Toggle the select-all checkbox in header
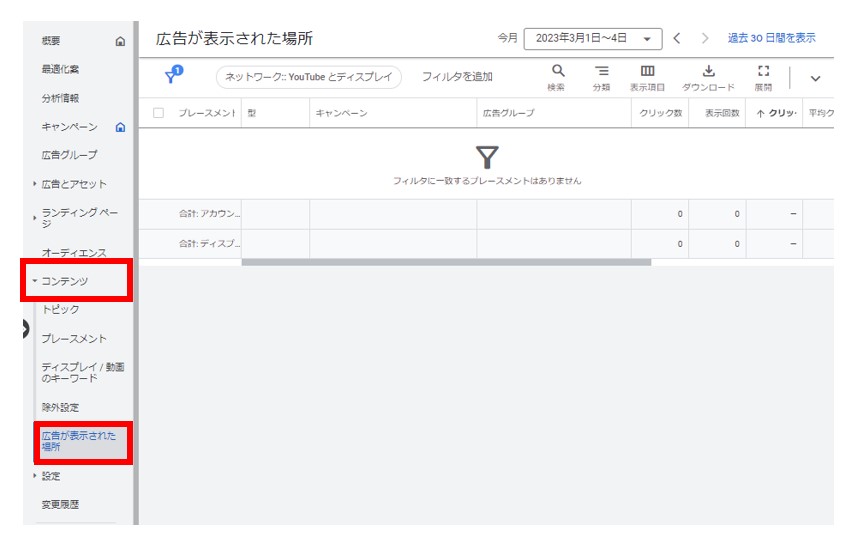 [x=159, y=113]
